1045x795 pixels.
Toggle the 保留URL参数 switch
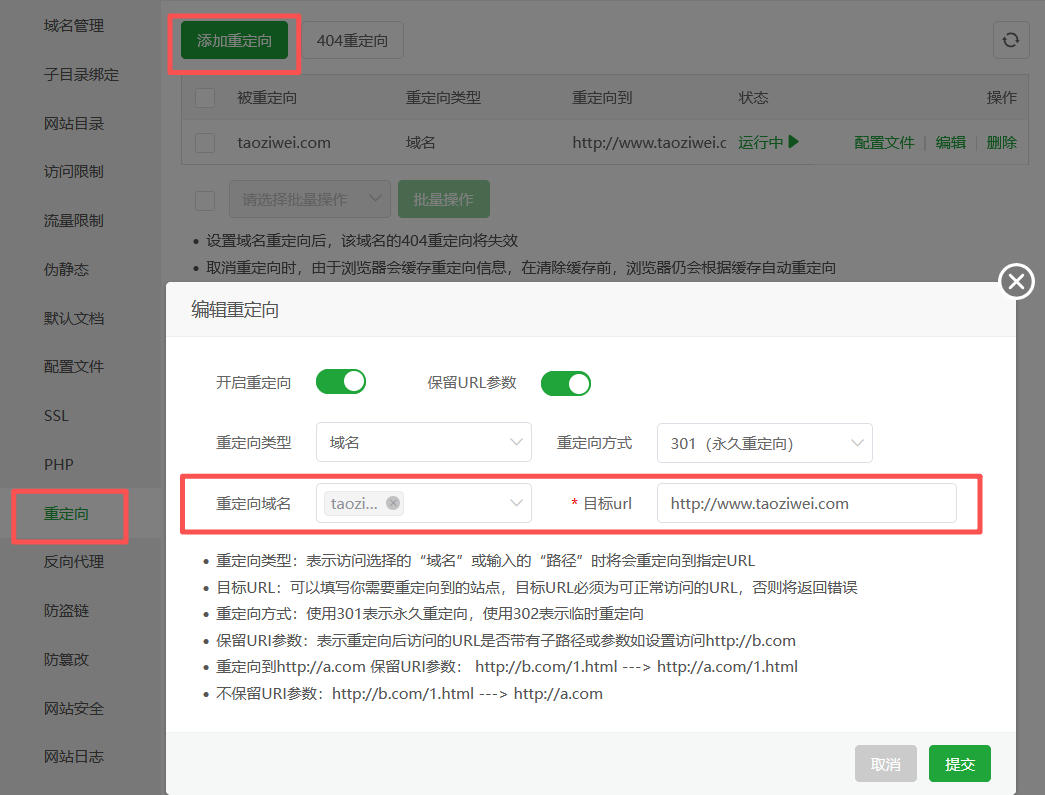pos(566,383)
